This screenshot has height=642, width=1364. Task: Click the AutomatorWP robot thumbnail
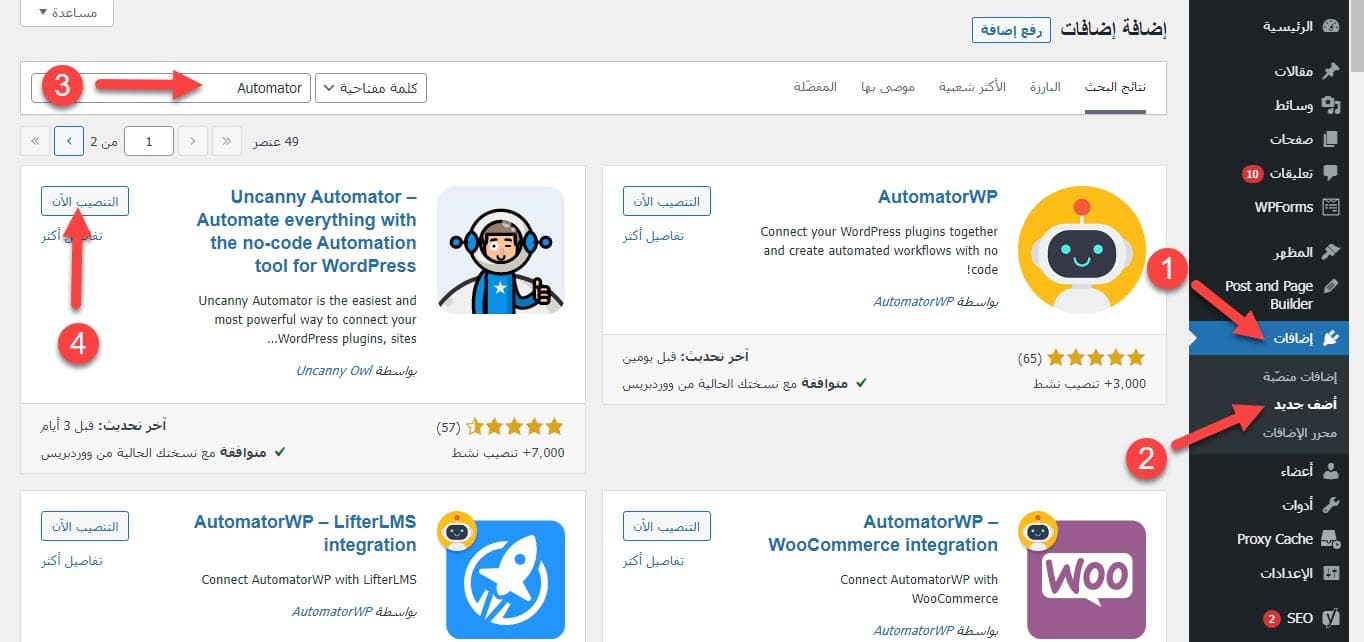pos(1082,250)
